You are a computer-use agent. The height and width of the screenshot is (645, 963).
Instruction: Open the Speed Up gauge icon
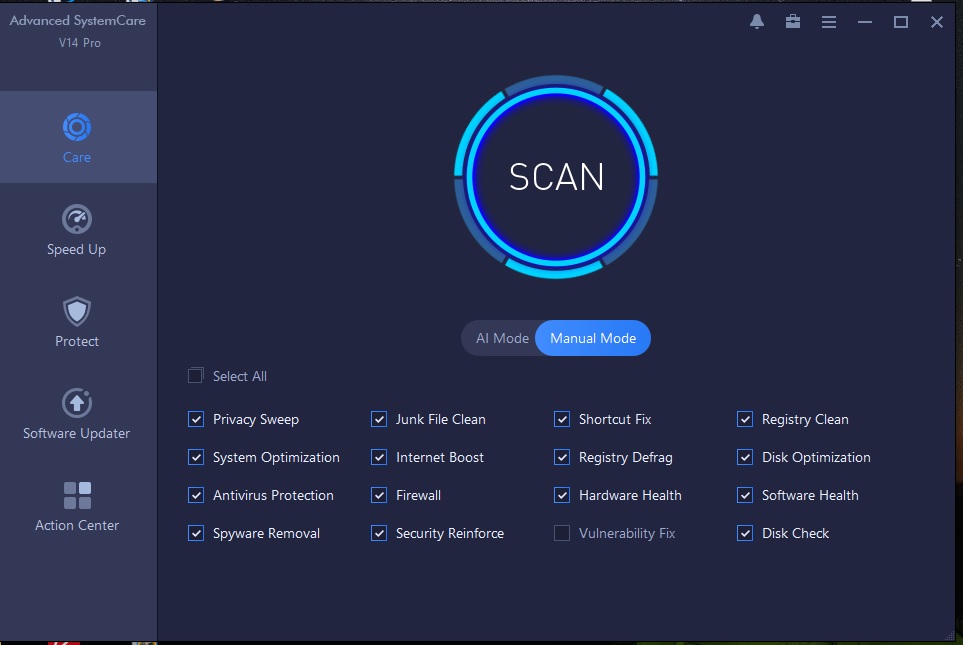pos(77,219)
